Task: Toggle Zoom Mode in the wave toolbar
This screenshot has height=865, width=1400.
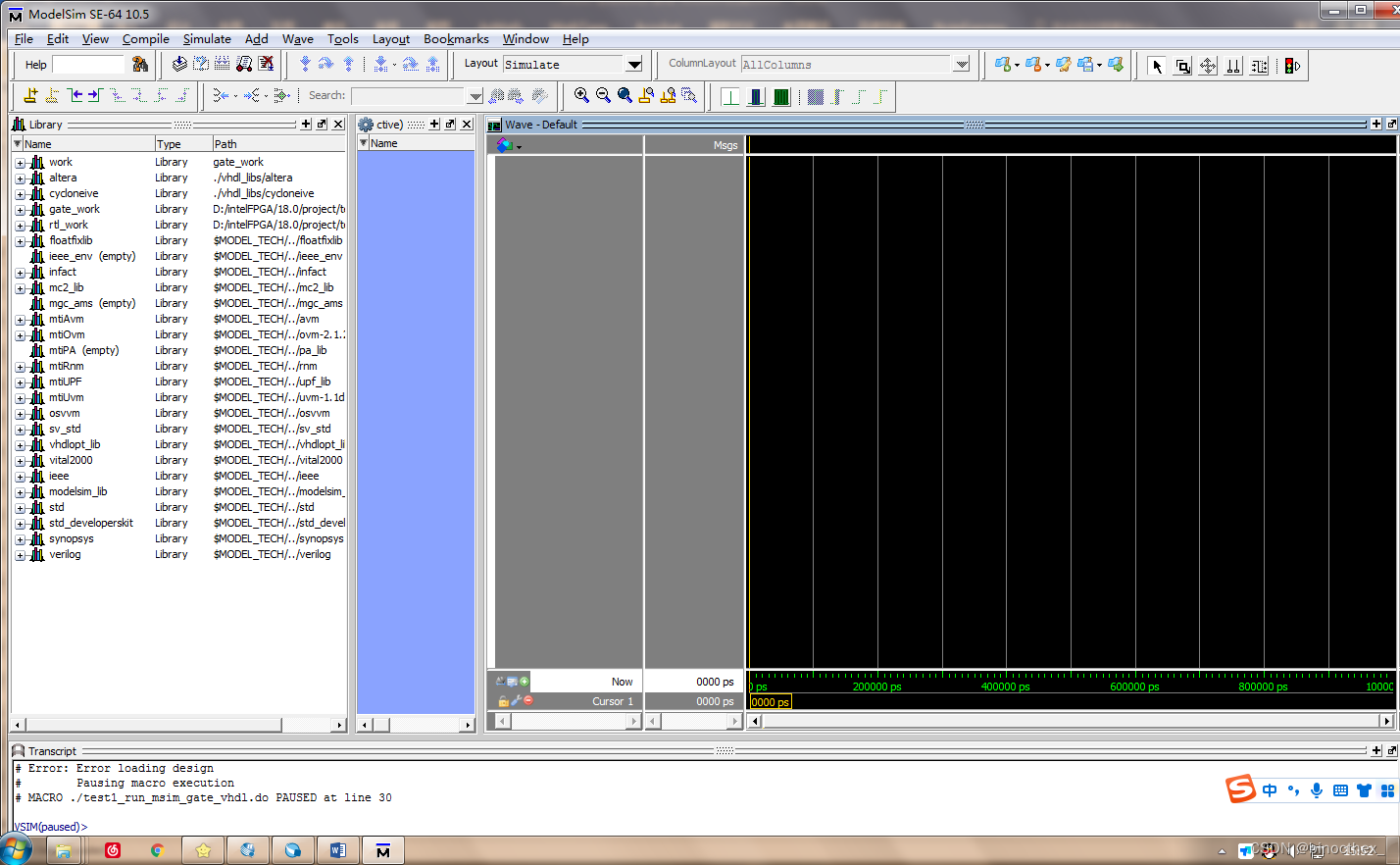Action: pos(1182,66)
